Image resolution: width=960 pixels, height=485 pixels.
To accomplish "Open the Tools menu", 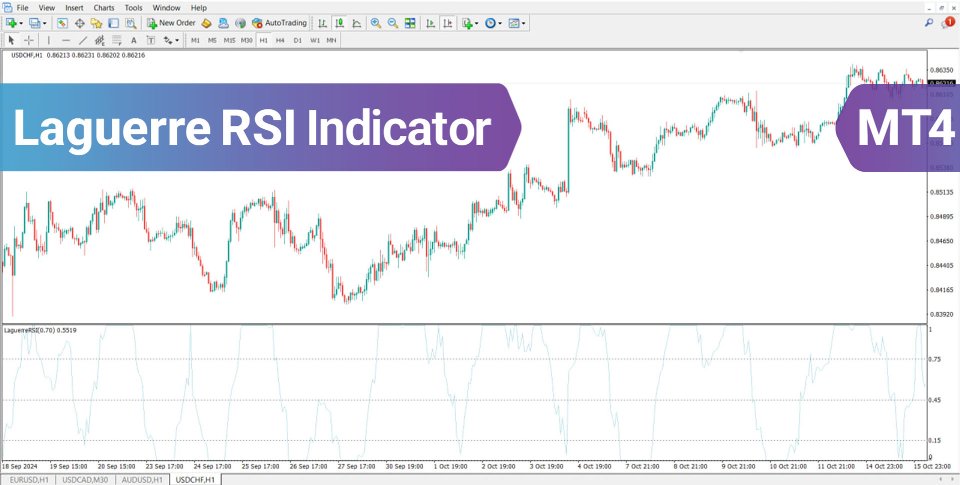I will tap(133, 8).
